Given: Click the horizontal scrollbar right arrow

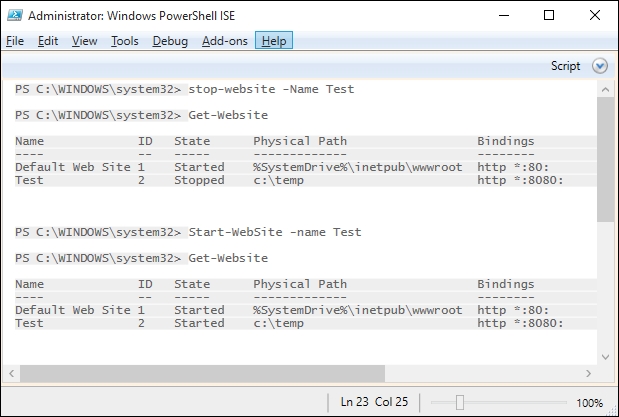Looking at the screenshot, I should tap(589, 374).
